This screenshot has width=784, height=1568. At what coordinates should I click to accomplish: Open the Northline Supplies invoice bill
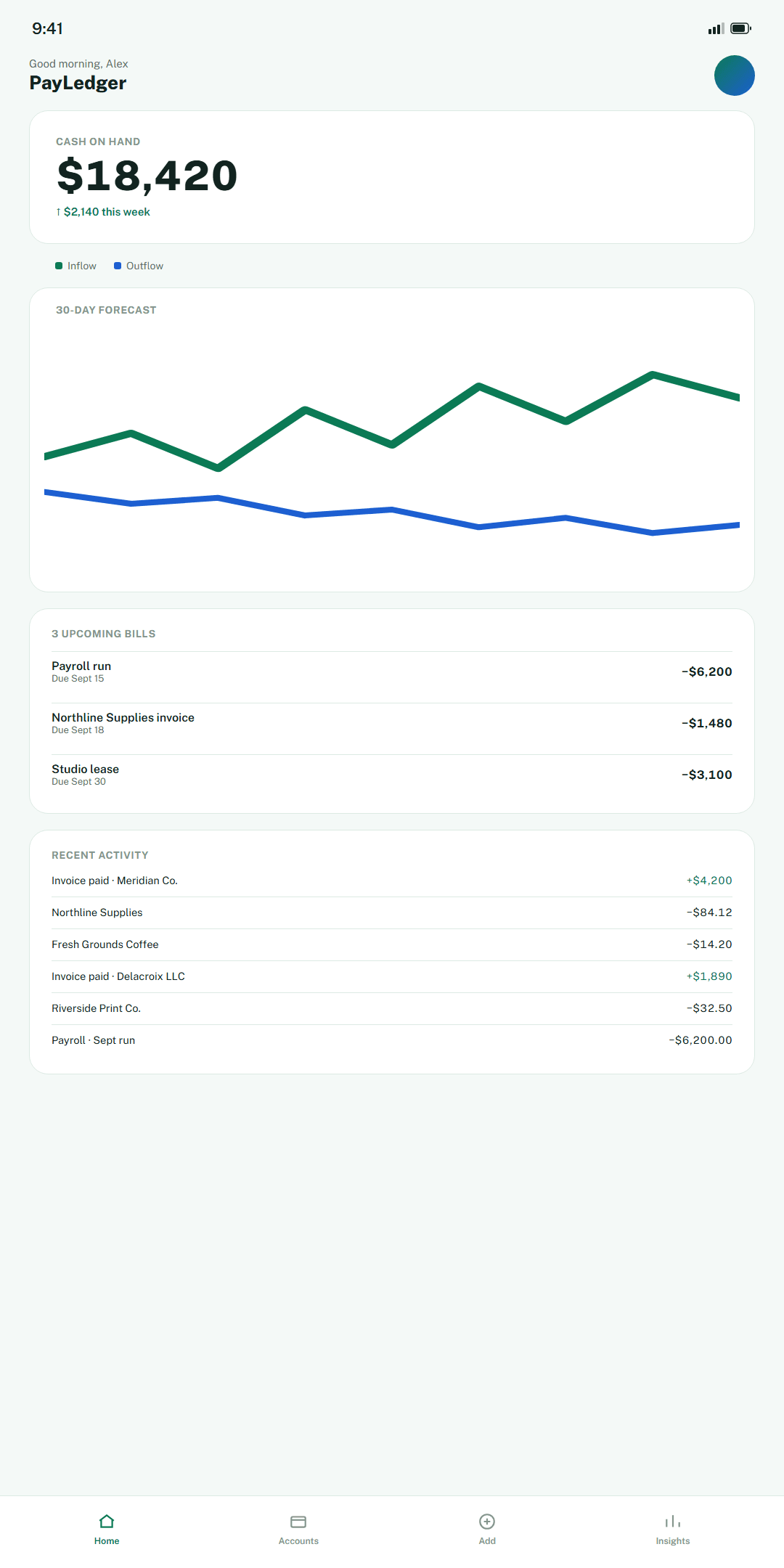(x=392, y=723)
